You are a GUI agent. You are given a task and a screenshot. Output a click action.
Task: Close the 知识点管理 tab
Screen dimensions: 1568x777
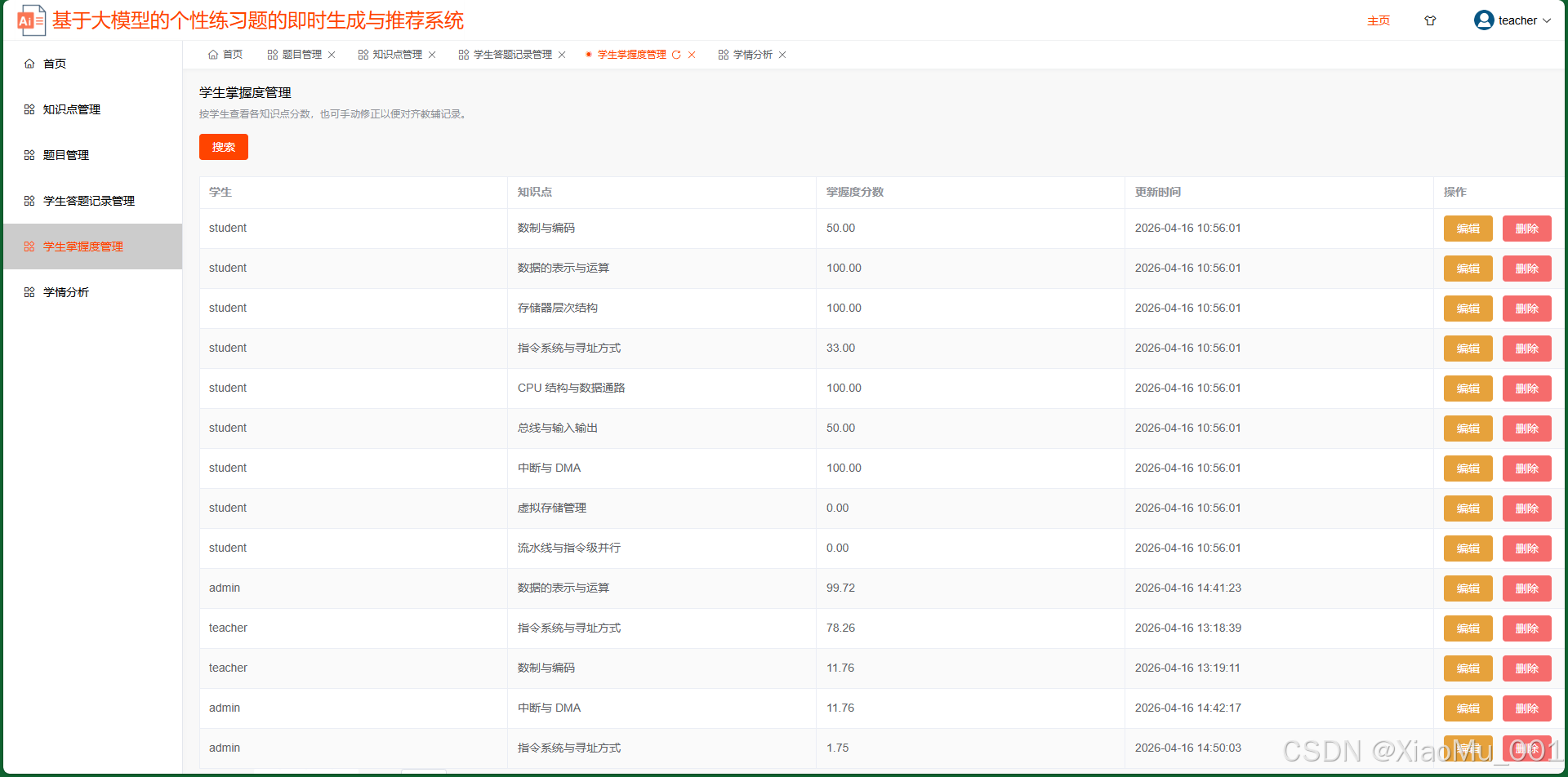[432, 55]
